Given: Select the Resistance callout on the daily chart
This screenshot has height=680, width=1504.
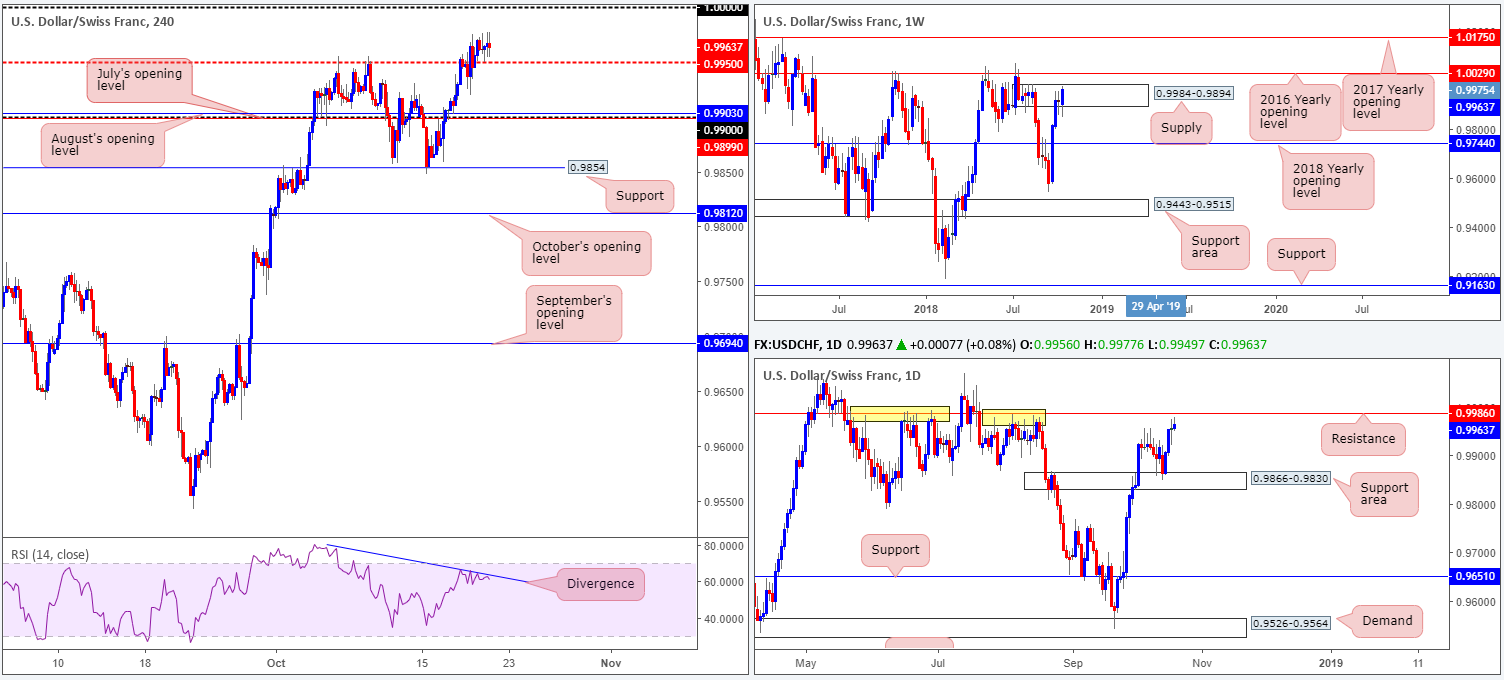Looking at the screenshot, I should point(1363,438).
